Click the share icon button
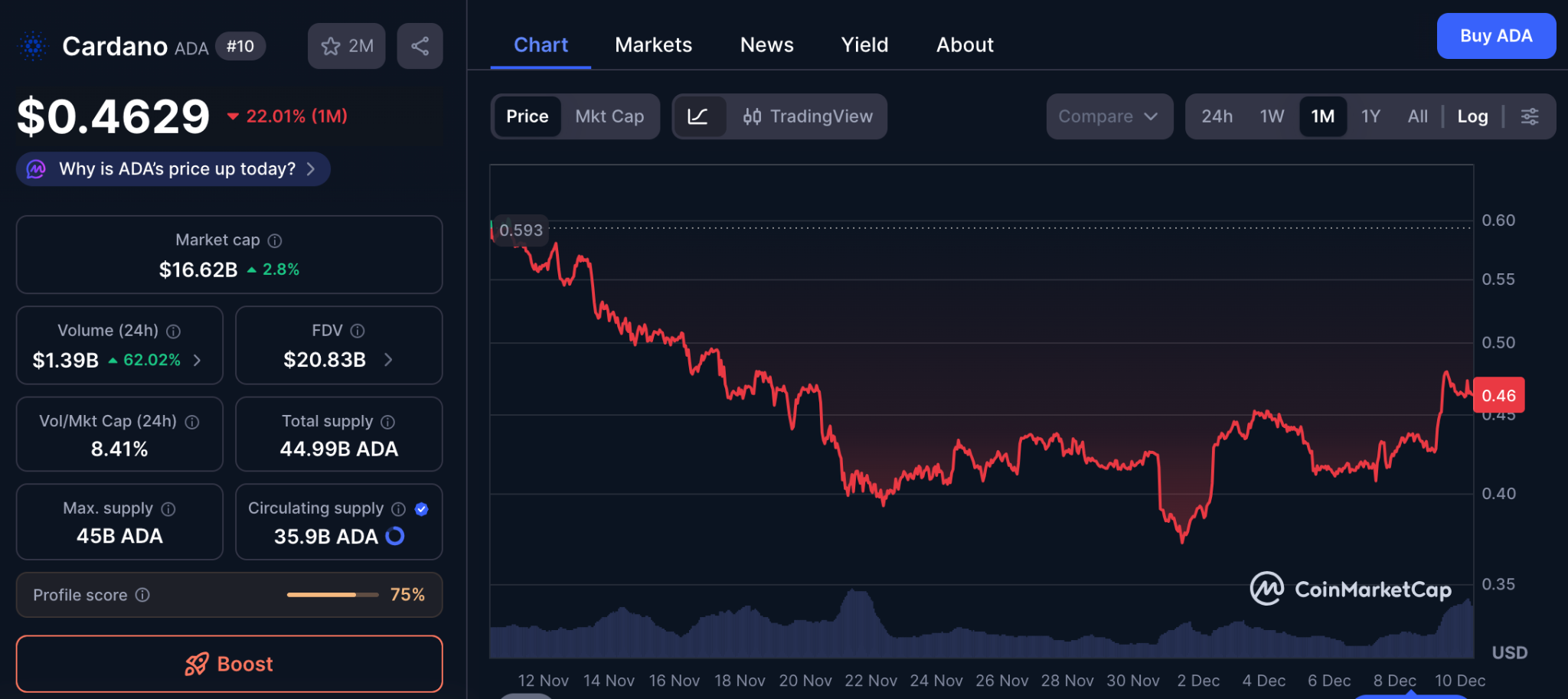This screenshot has width=1568, height=699. click(x=420, y=46)
